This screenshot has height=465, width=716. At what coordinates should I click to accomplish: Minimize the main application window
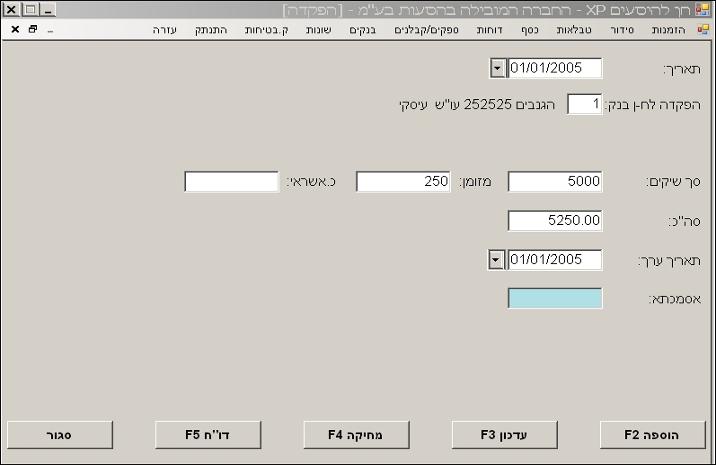(x=48, y=10)
